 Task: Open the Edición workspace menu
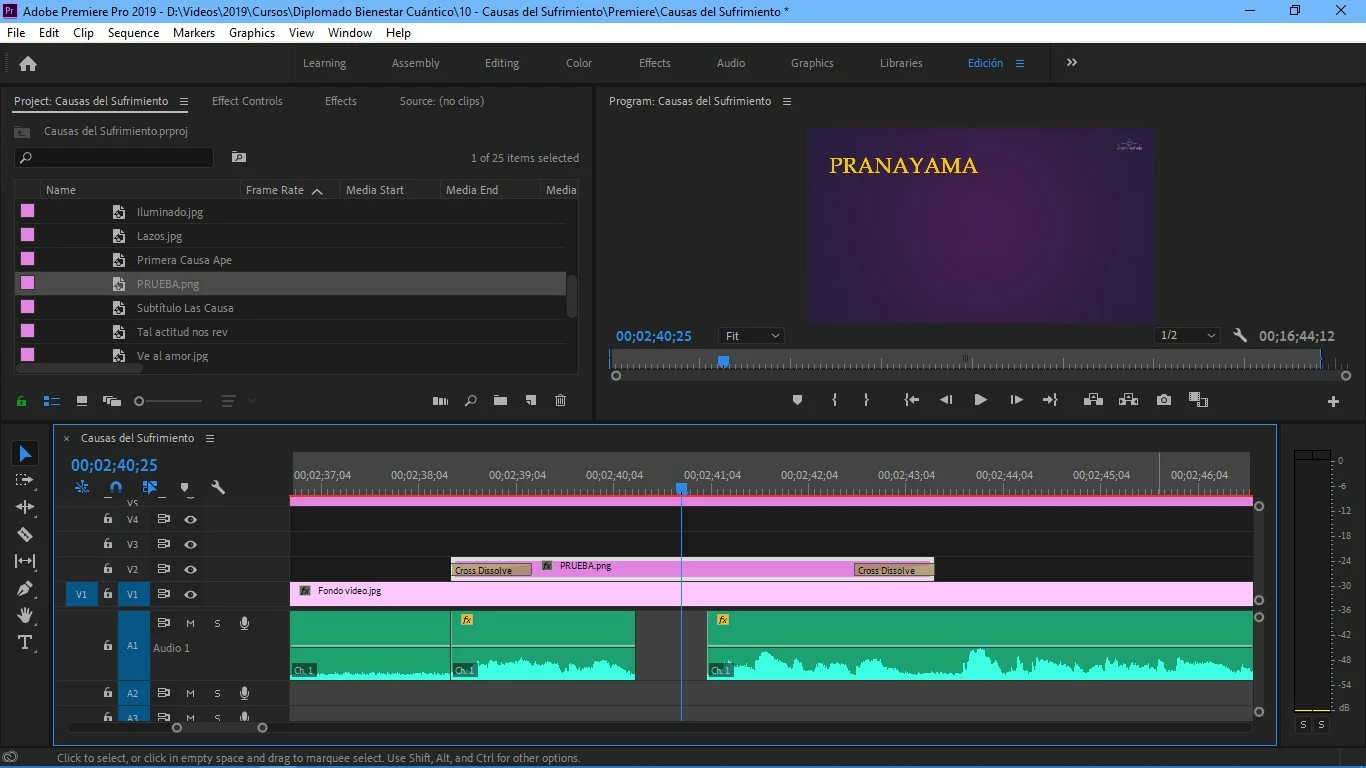[1020, 63]
